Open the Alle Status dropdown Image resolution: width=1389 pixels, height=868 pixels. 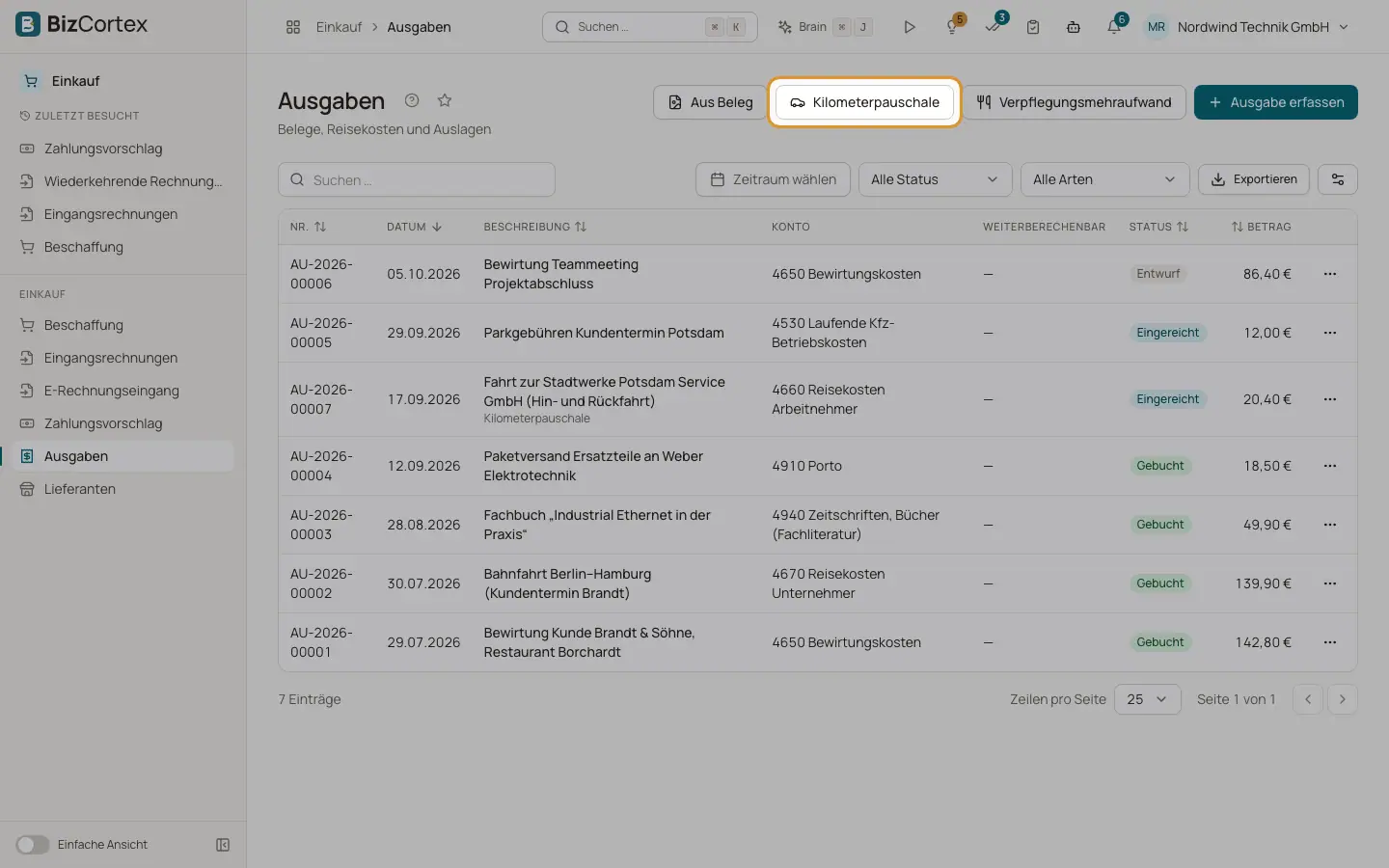(x=935, y=179)
